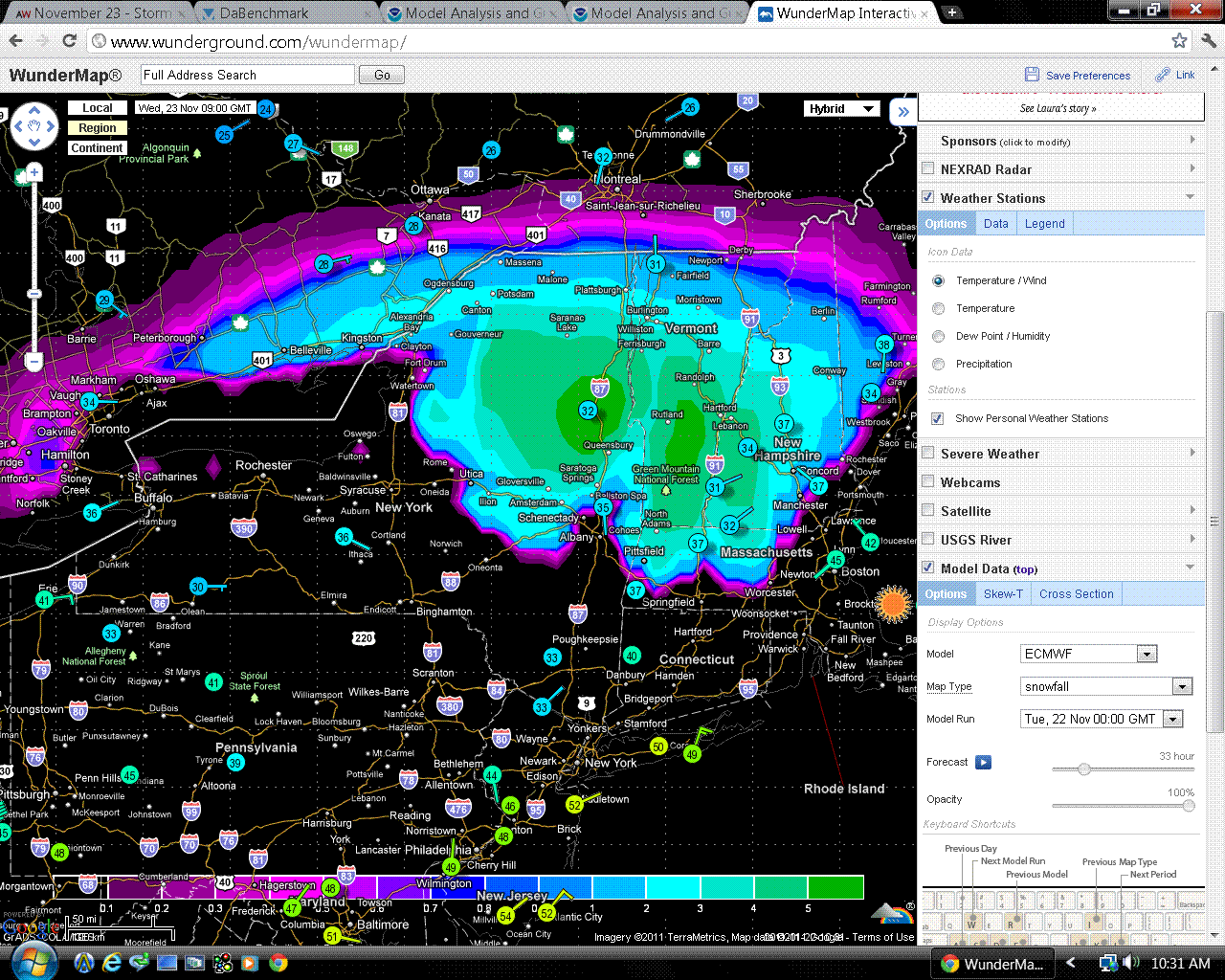
Task: Select the Local zoom level button
Action: (x=97, y=108)
